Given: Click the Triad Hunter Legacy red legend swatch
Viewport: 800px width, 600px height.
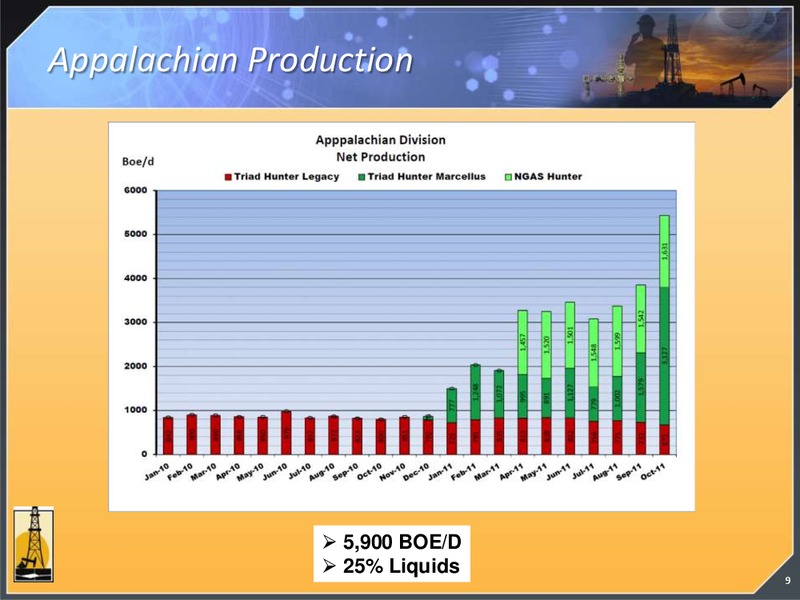Looking at the screenshot, I should (x=228, y=177).
